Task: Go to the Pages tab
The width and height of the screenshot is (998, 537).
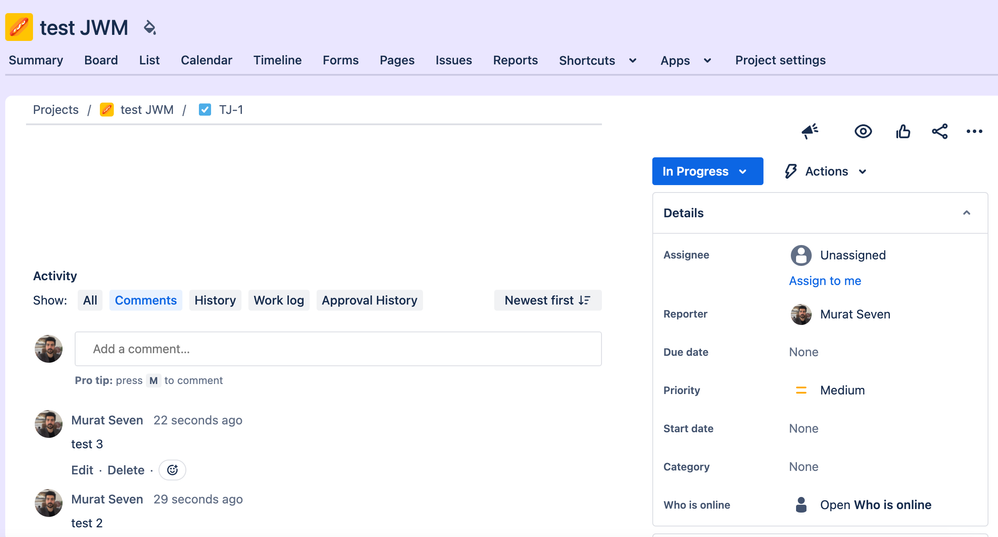Action: coord(397,60)
